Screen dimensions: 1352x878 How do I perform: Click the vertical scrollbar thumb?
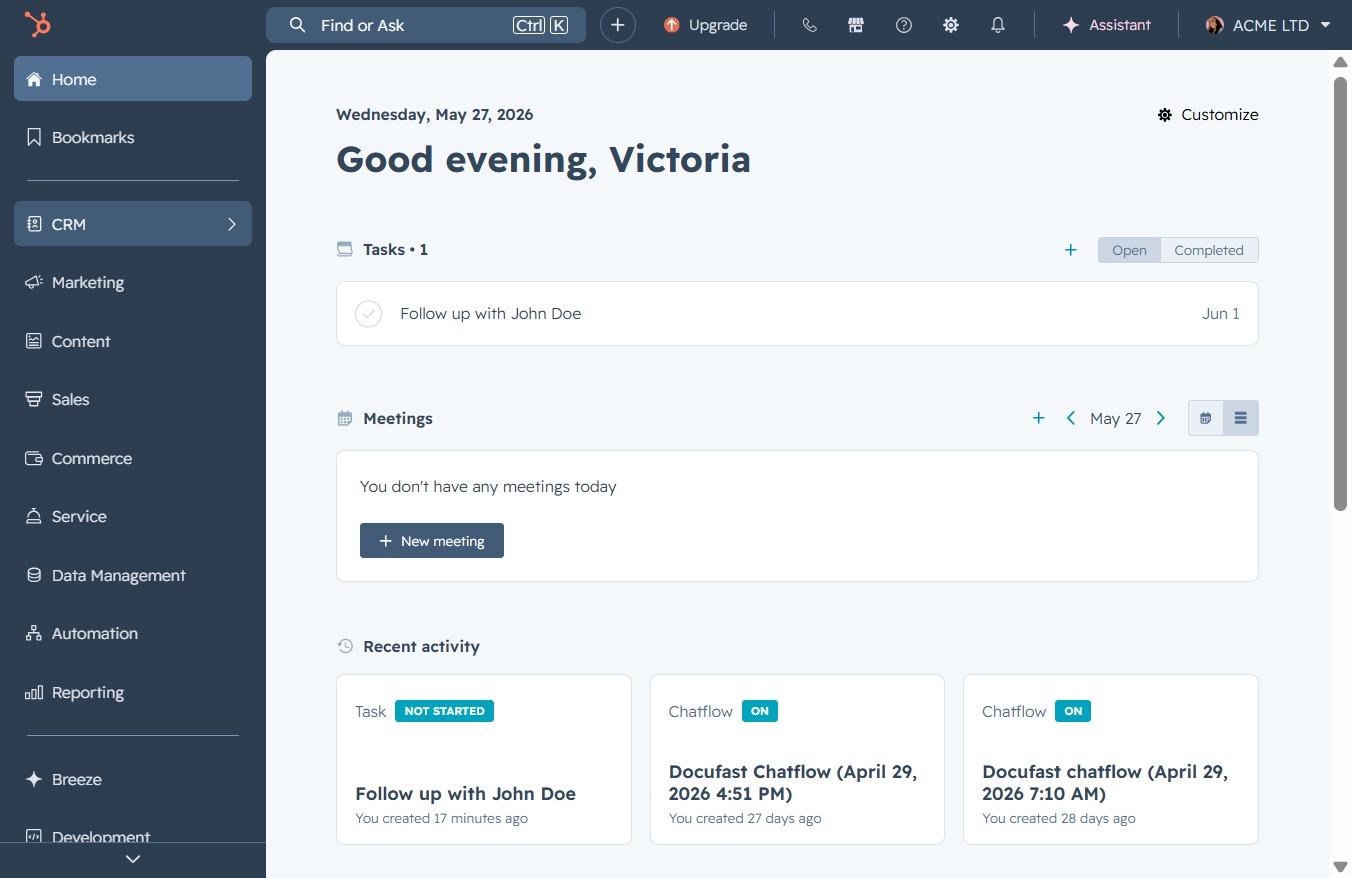(1341, 294)
